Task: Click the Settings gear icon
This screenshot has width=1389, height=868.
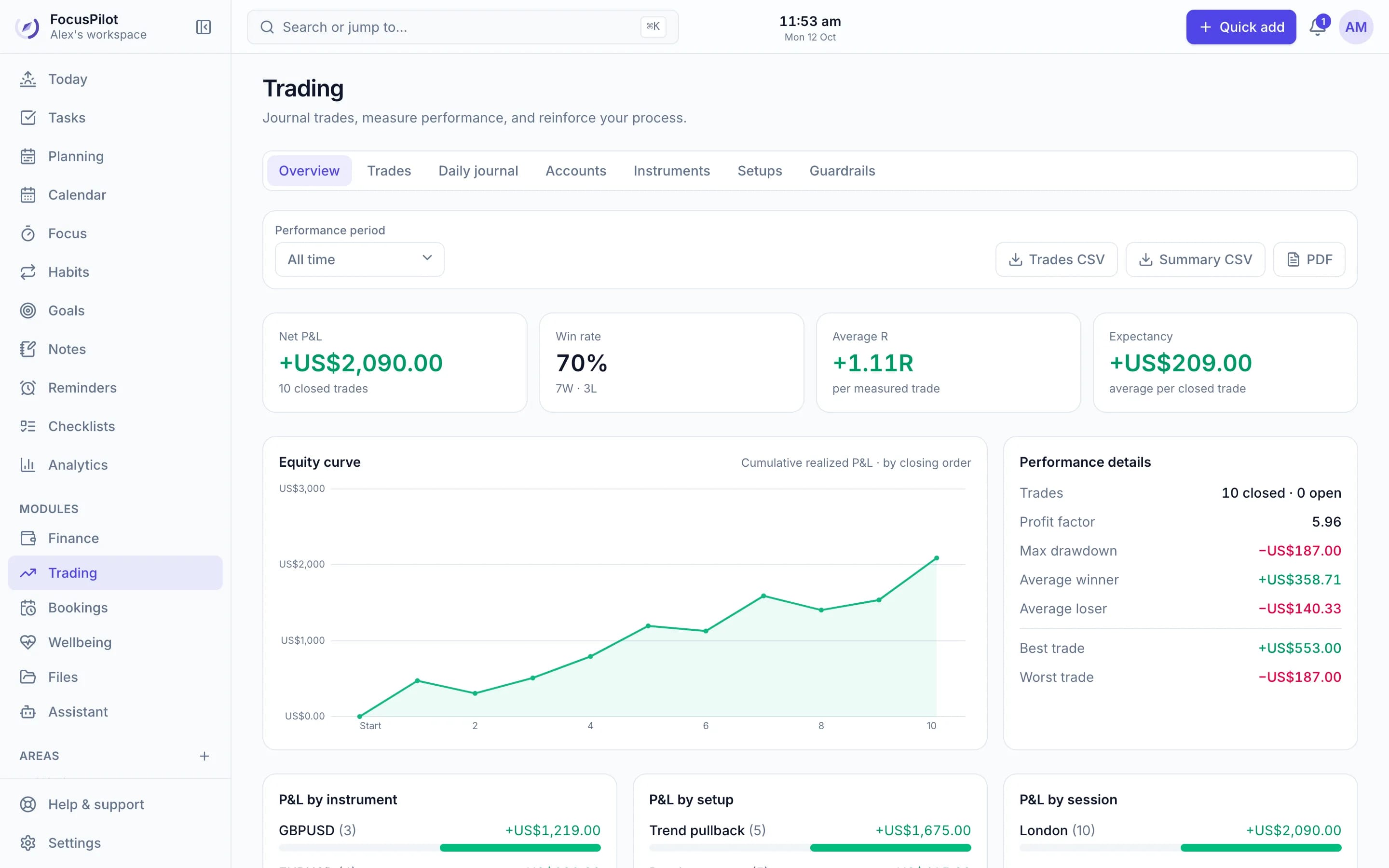Action: point(27,843)
